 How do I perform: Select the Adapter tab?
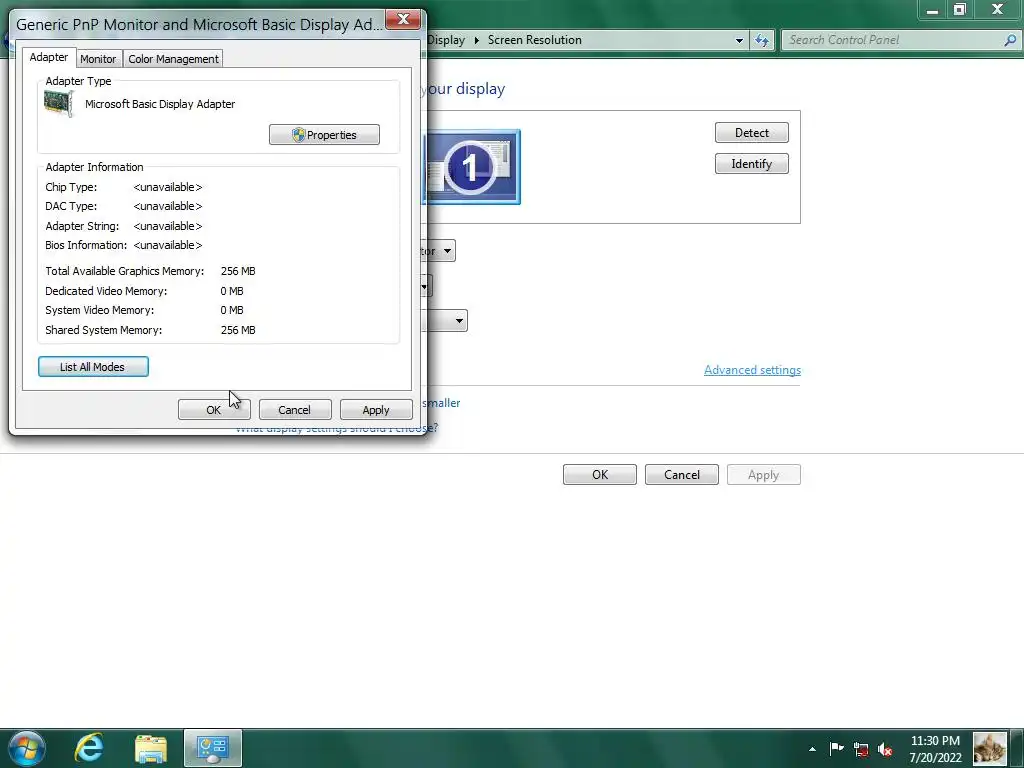coord(48,57)
